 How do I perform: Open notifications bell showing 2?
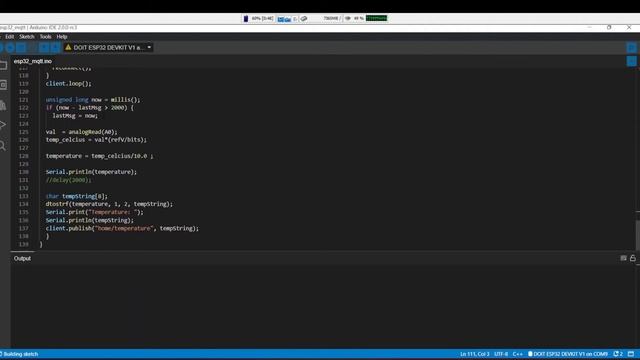(x=618, y=354)
